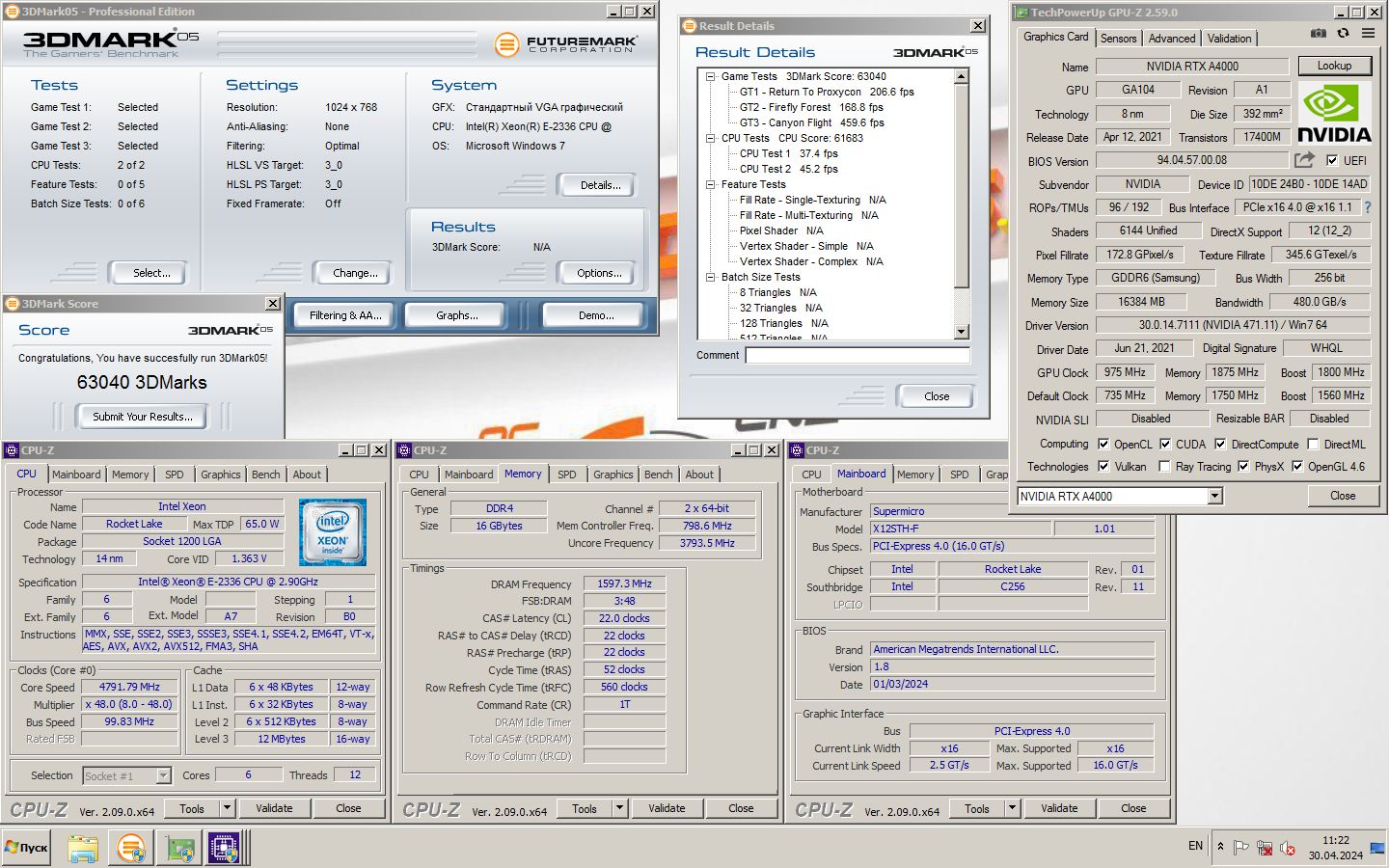Click the Action Center flag tray icon
Image resolution: width=1389 pixels, height=868 pixels.
(x=1241, y=847)
